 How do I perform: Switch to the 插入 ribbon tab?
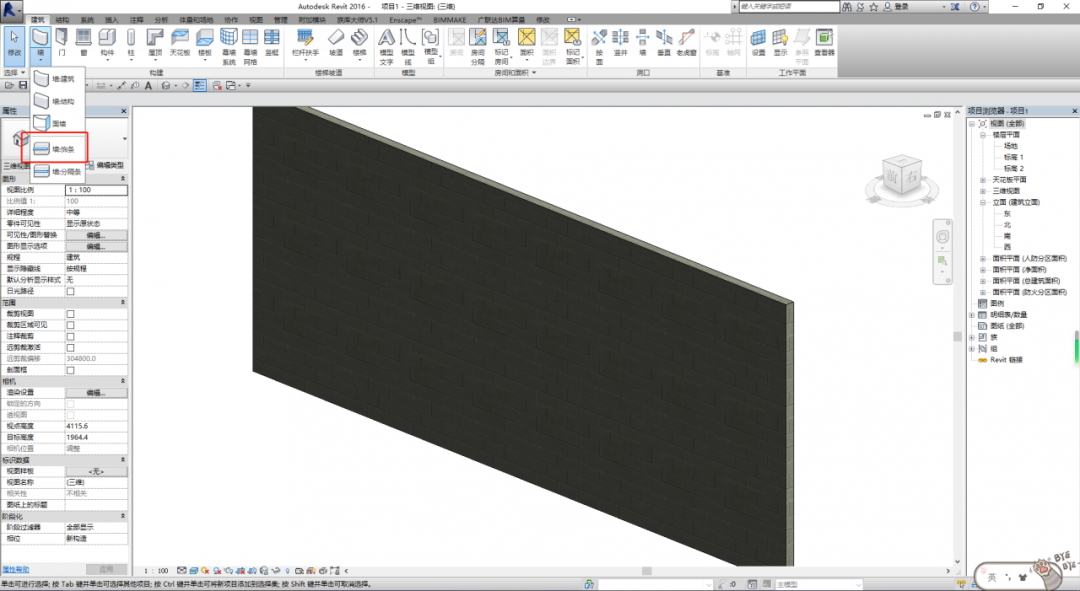coord(112,20)
